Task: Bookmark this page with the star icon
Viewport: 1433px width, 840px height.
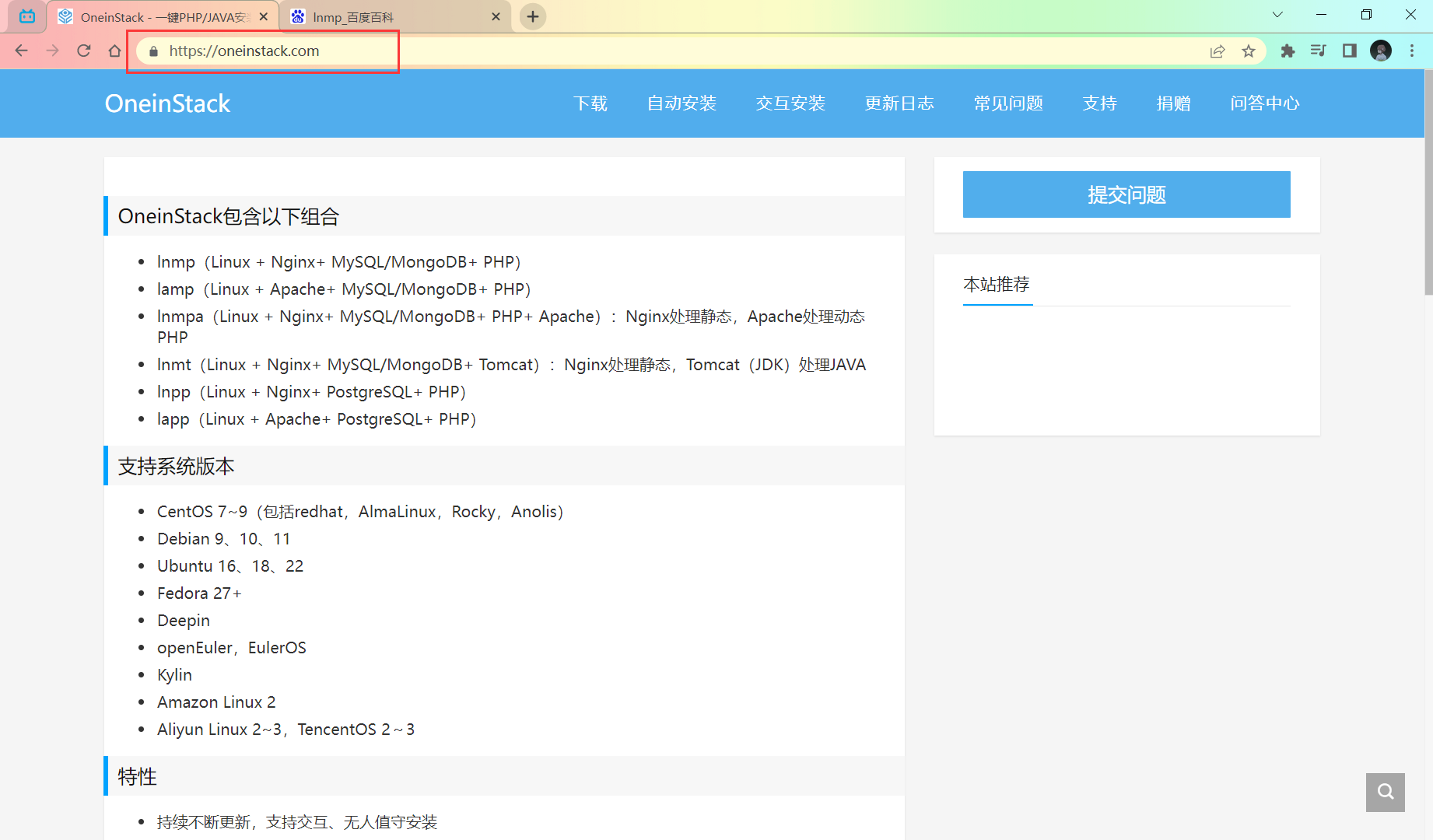Action: tap(1249, 51)
